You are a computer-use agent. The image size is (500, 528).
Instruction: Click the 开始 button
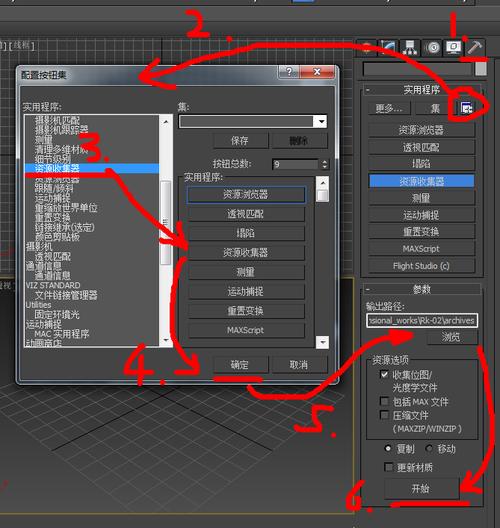click(x=421, y=488)
